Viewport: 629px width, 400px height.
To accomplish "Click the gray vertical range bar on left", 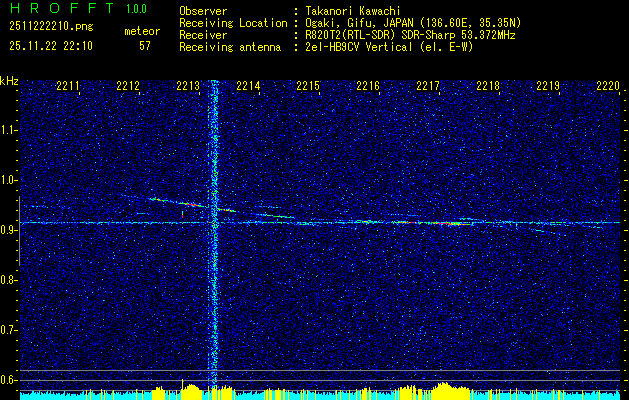I will [19, 231].
